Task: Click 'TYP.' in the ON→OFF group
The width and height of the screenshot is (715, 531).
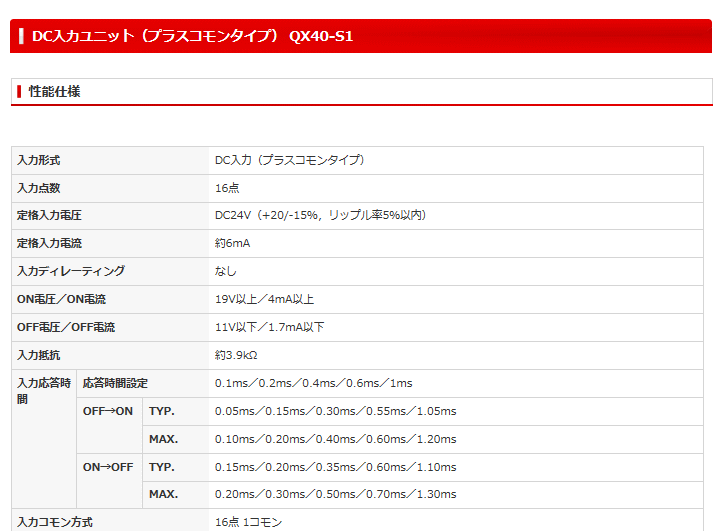Action: [162, 467]
